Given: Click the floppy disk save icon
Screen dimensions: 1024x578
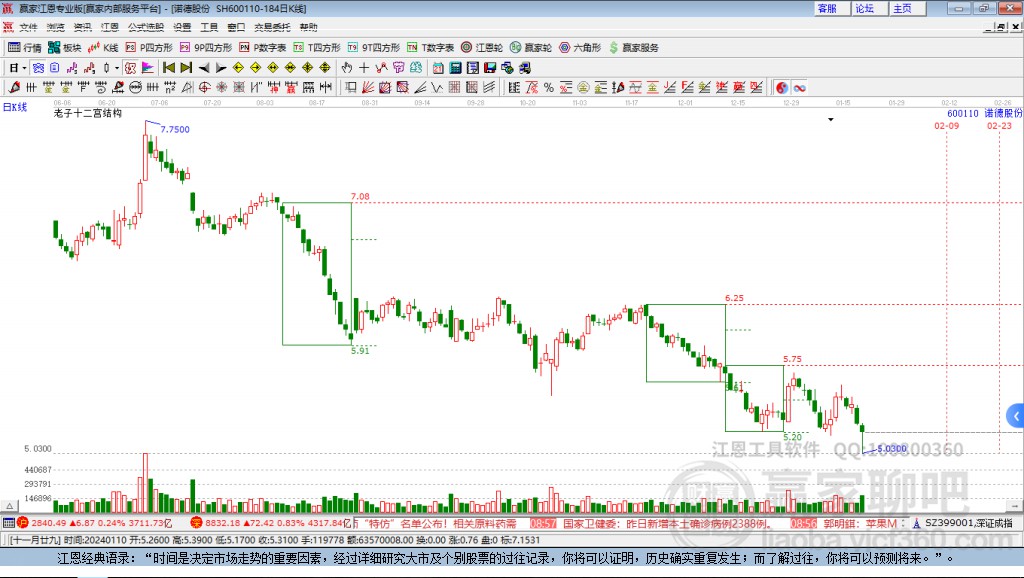Looking at the screenshot, I should 490,67.
